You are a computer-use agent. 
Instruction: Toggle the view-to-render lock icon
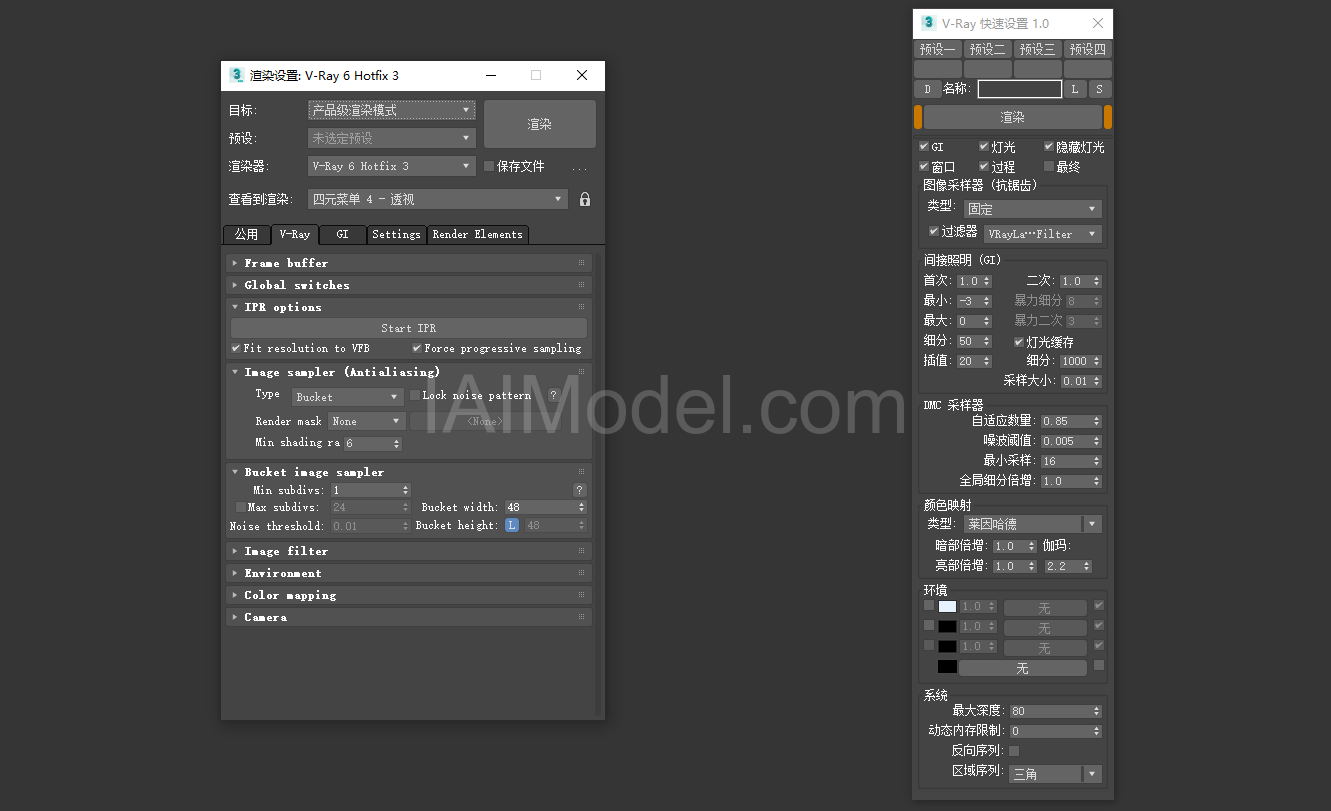coord(585,199)
